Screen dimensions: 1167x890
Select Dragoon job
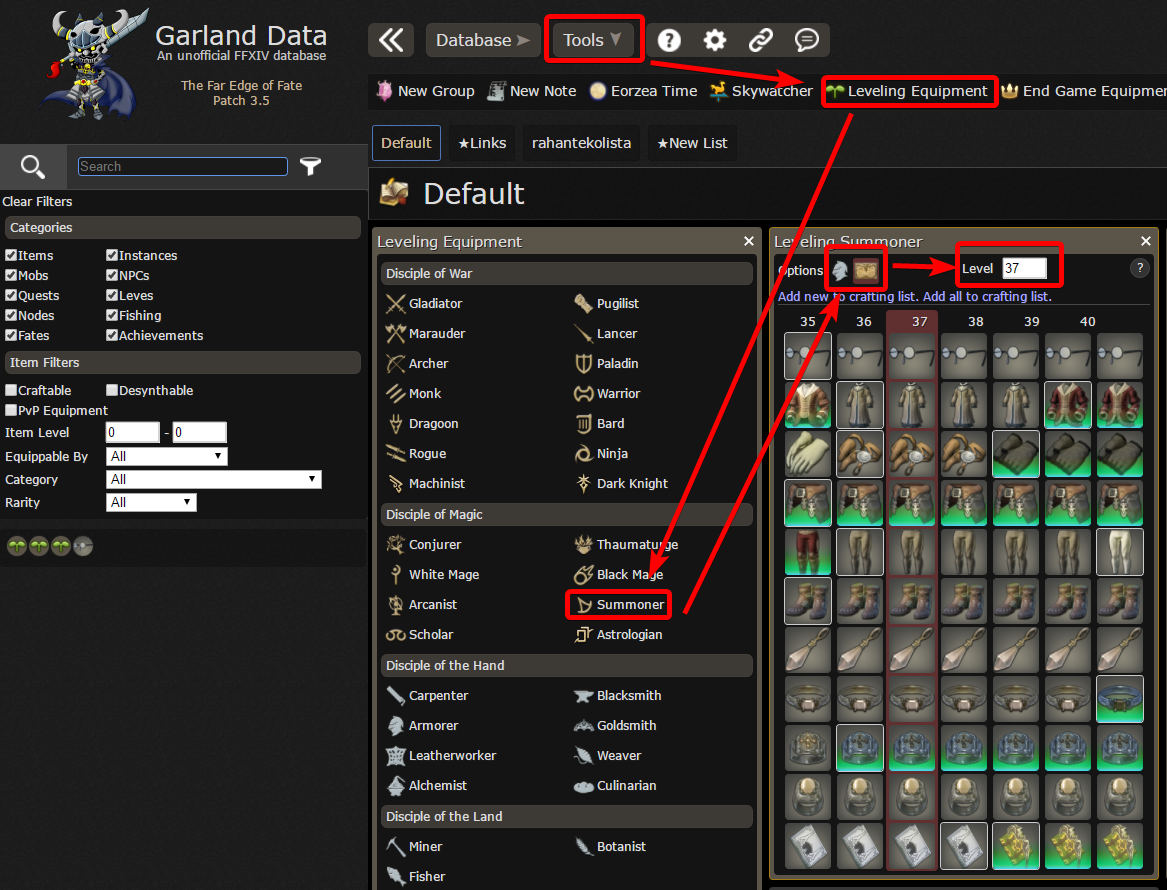(422, 423)
